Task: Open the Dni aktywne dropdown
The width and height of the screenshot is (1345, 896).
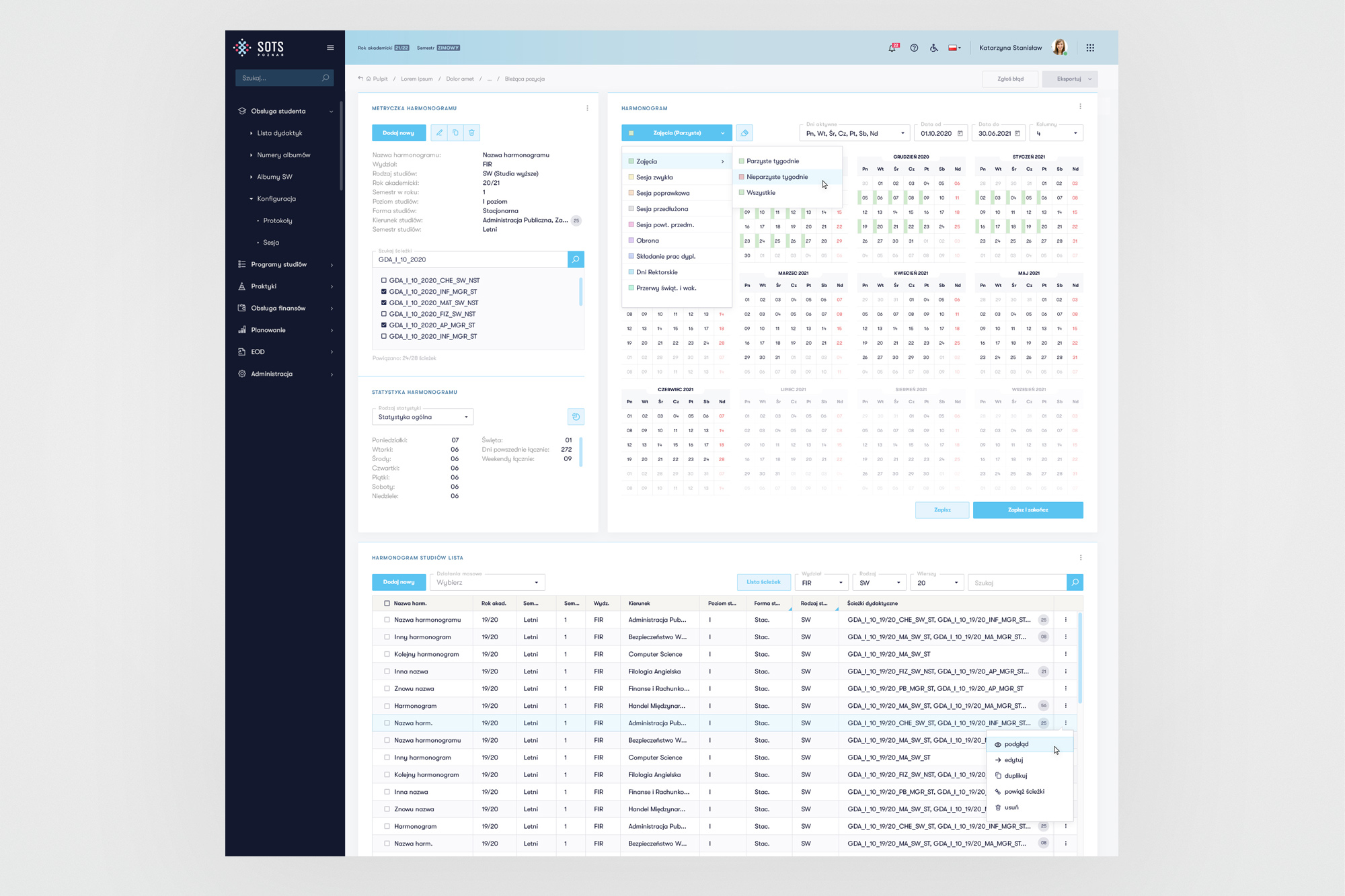Action: 854,133
